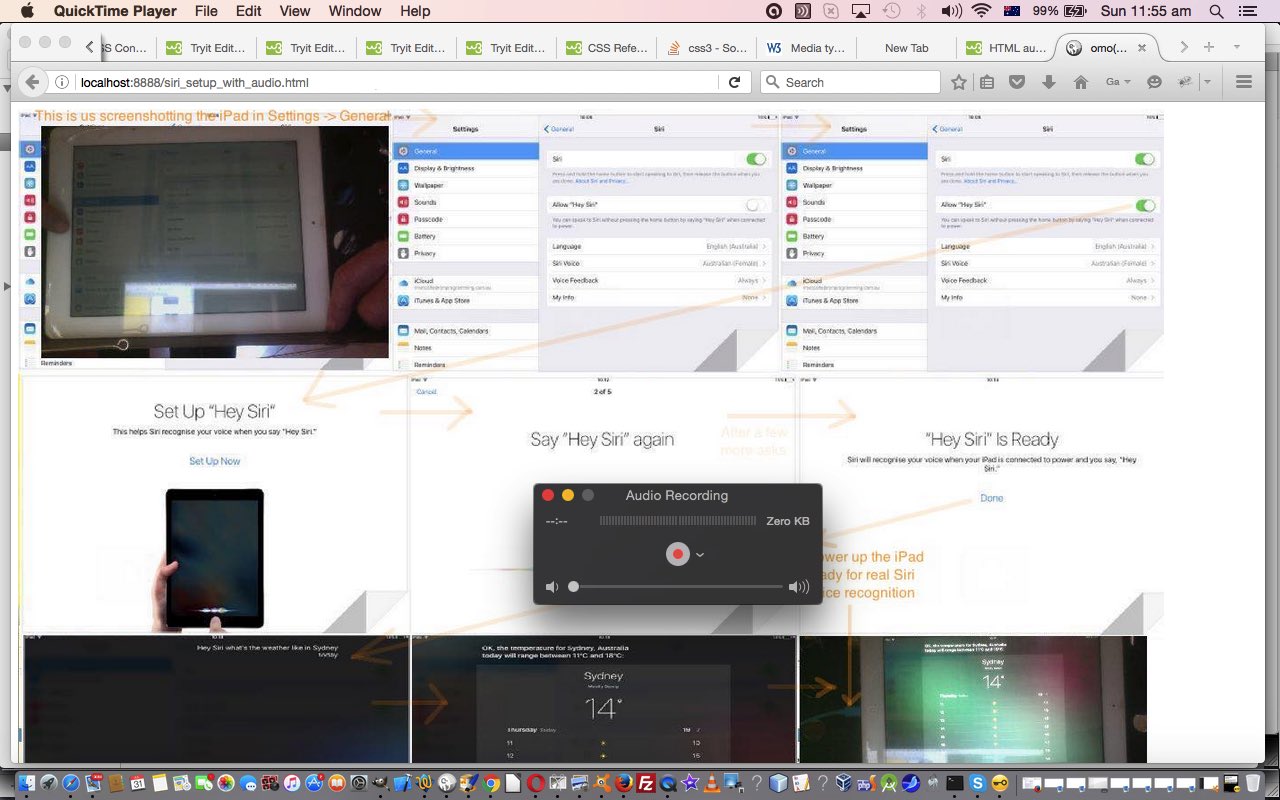The width and height of the screenshot is (1280, 800).
Task: Click Done in Hey Siri Is Ready screenshot
Action: (x=991, y=498)
